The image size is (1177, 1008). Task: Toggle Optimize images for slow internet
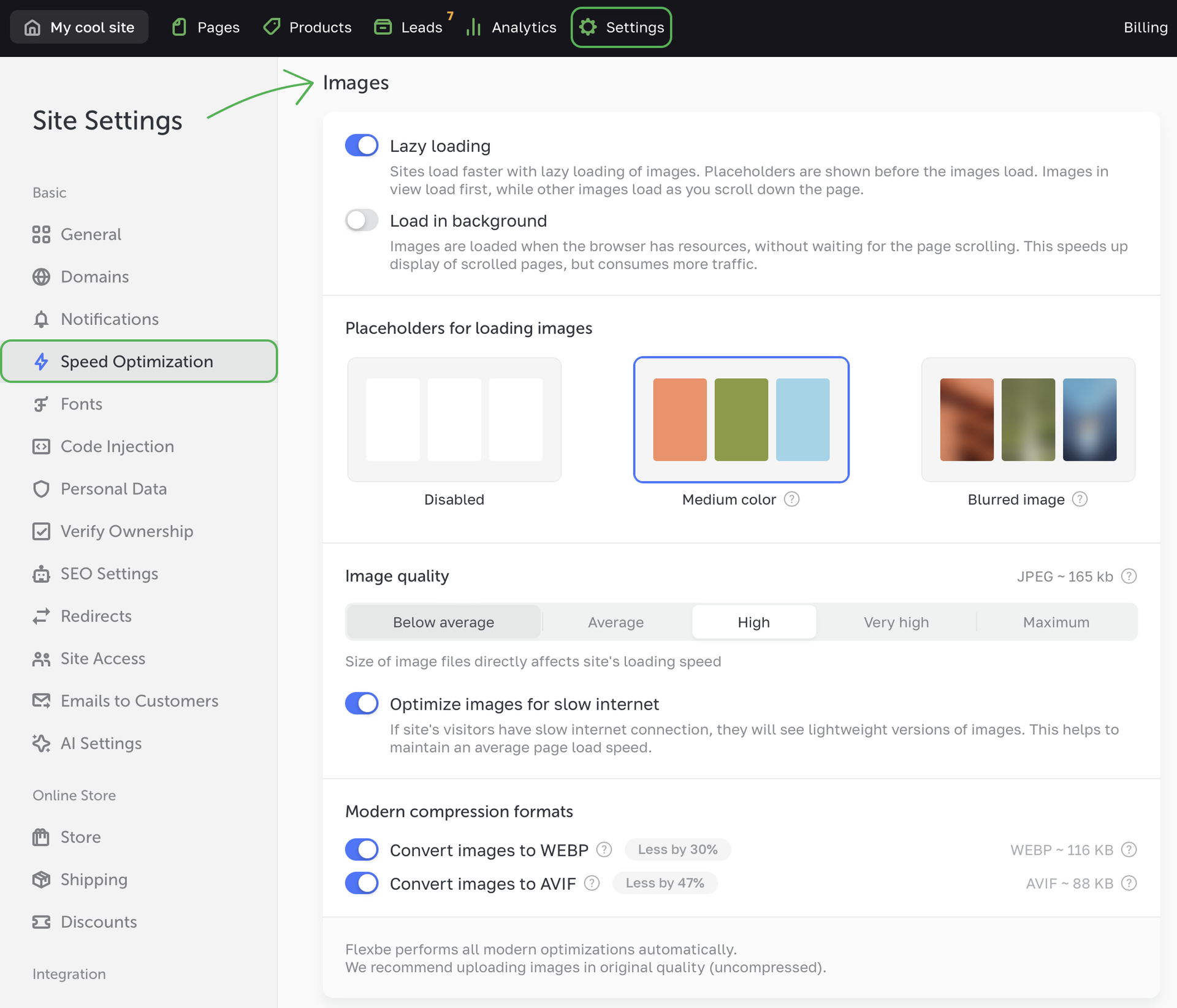[x=362, y=703]
